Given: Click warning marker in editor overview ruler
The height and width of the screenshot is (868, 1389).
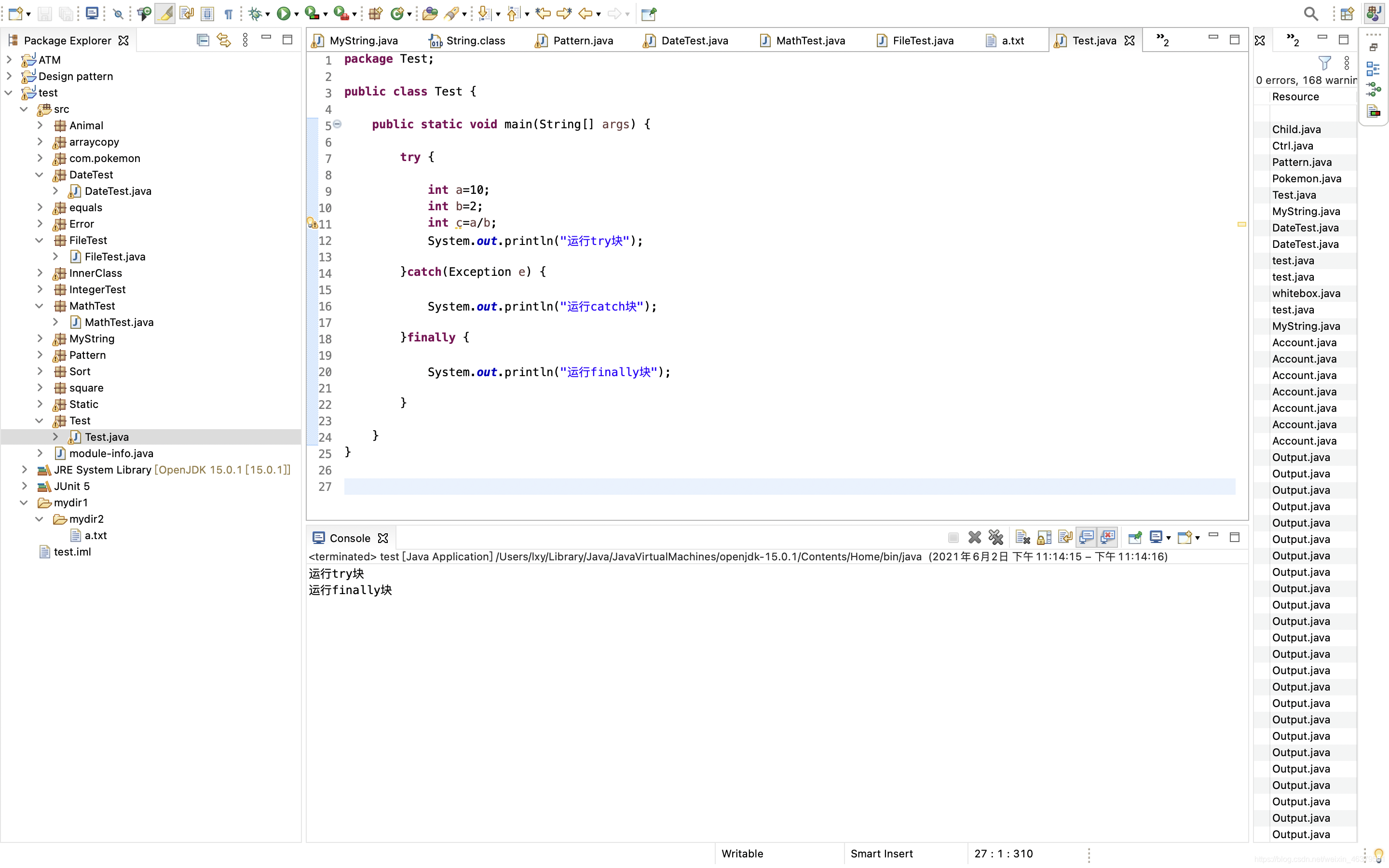Looking at the screenshot, I should 1241,224.
